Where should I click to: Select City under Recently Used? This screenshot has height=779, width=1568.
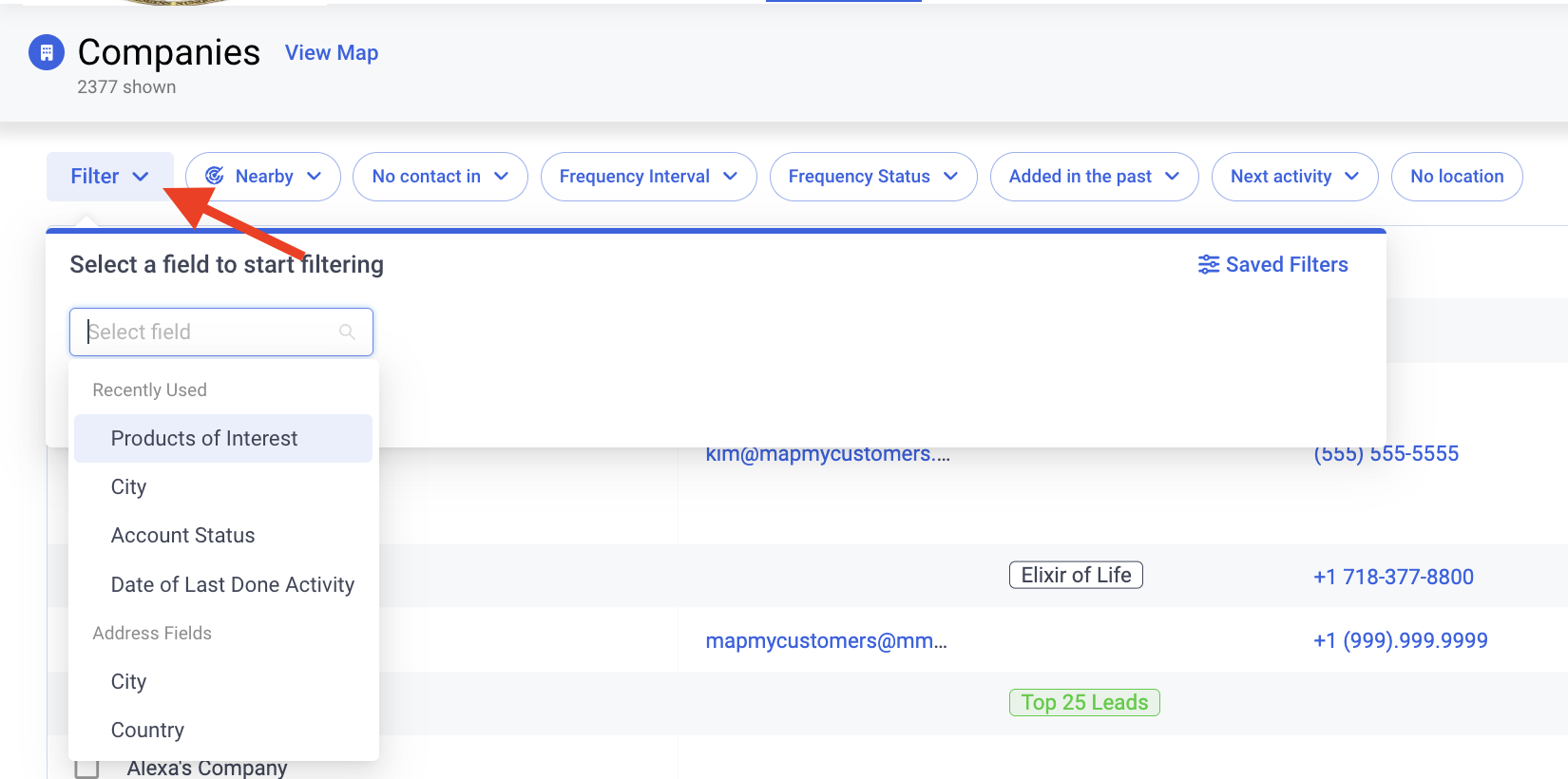tap(223, 486)
